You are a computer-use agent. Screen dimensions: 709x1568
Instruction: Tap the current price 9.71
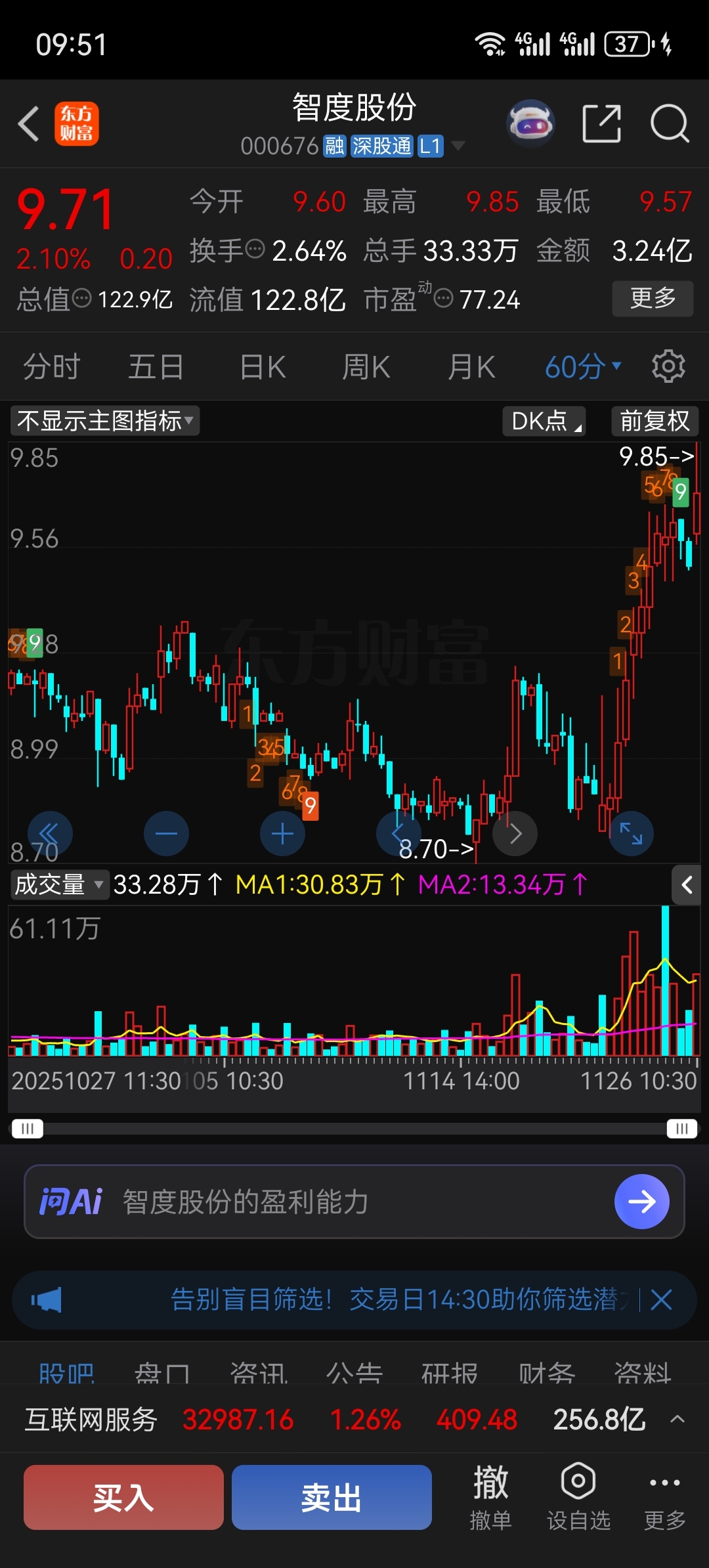(x=66, y=209)
